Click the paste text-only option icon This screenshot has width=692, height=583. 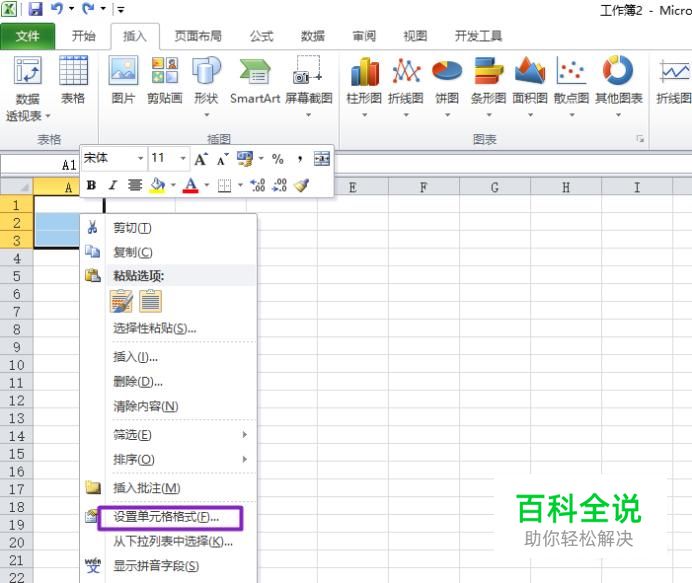tap(150, 301)
